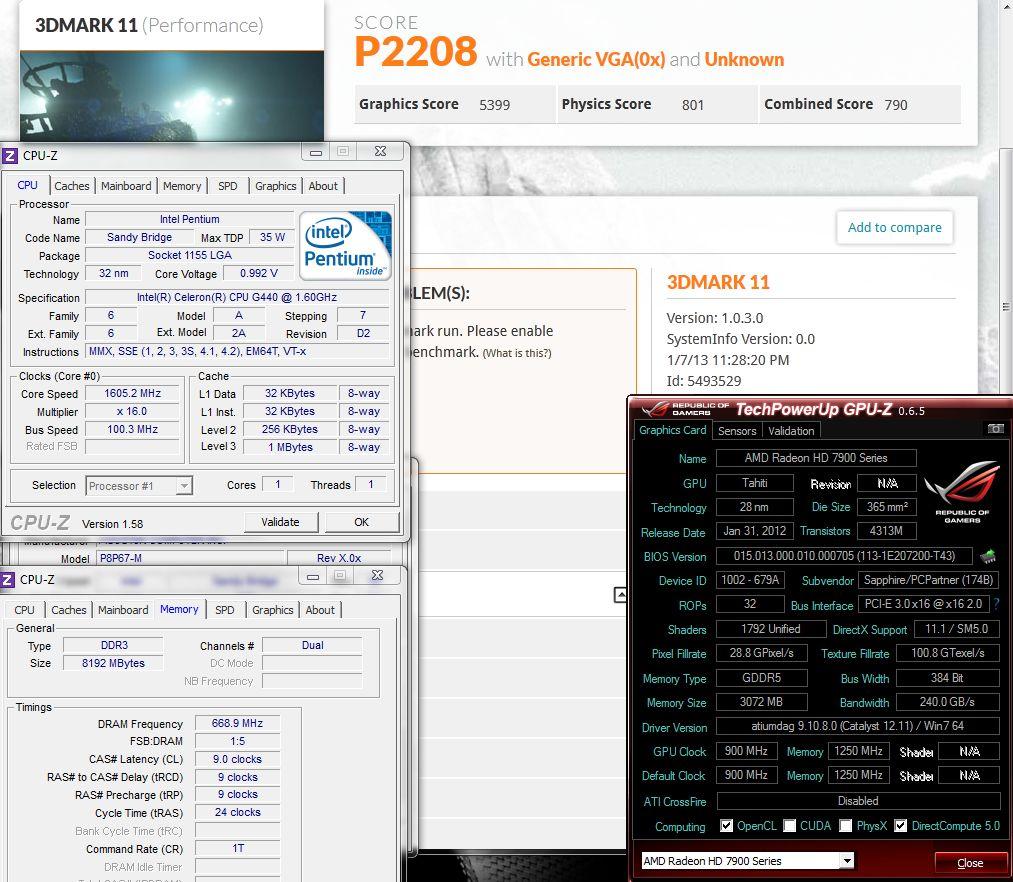The image size is (1013, 882).
Task: Switch to the CPU tab in the lower CPU-Z window
Action: point(25,610)
